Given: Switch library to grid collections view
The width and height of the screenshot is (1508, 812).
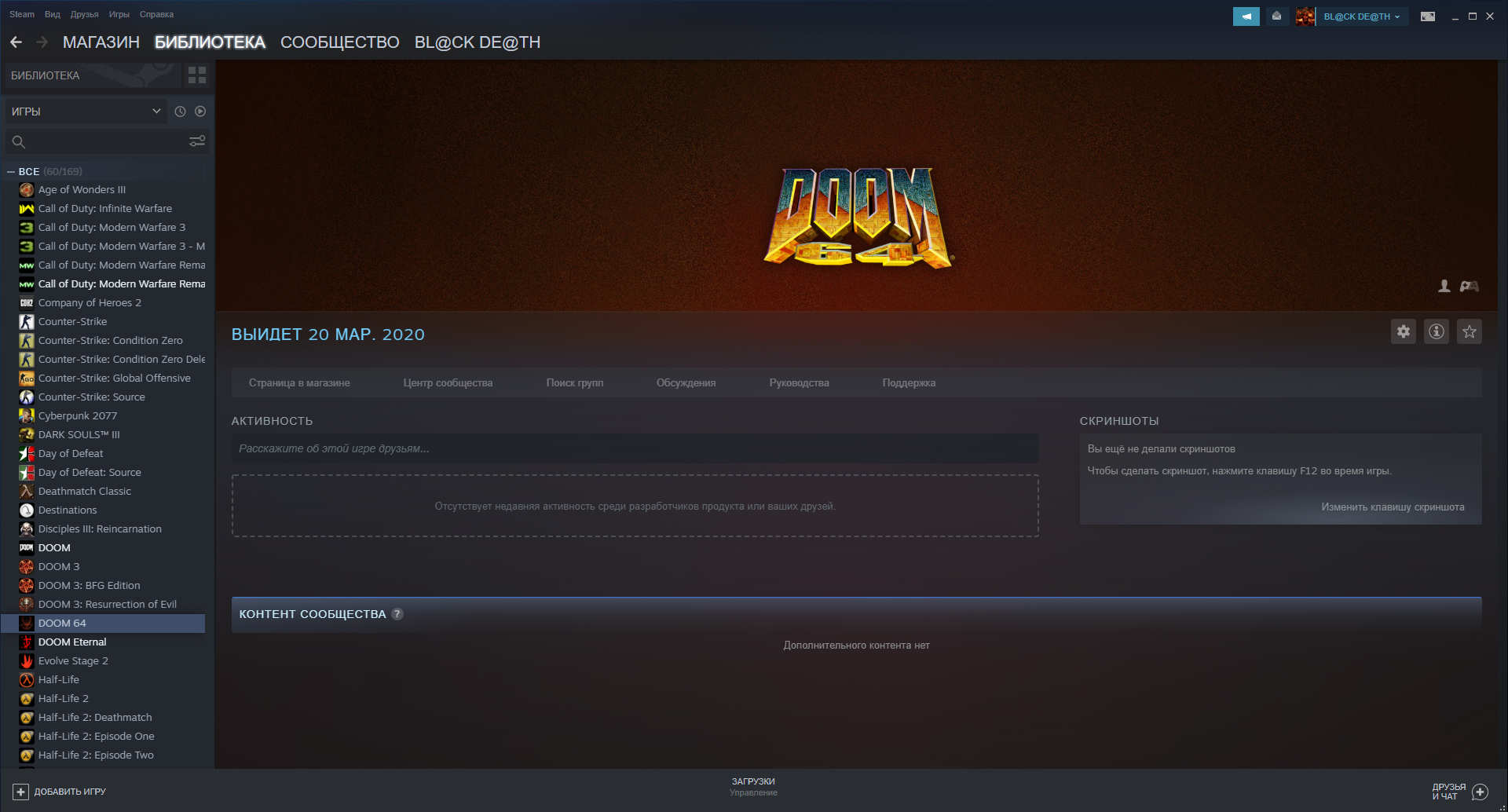Looking at the screenshot, I should (197, 75).
